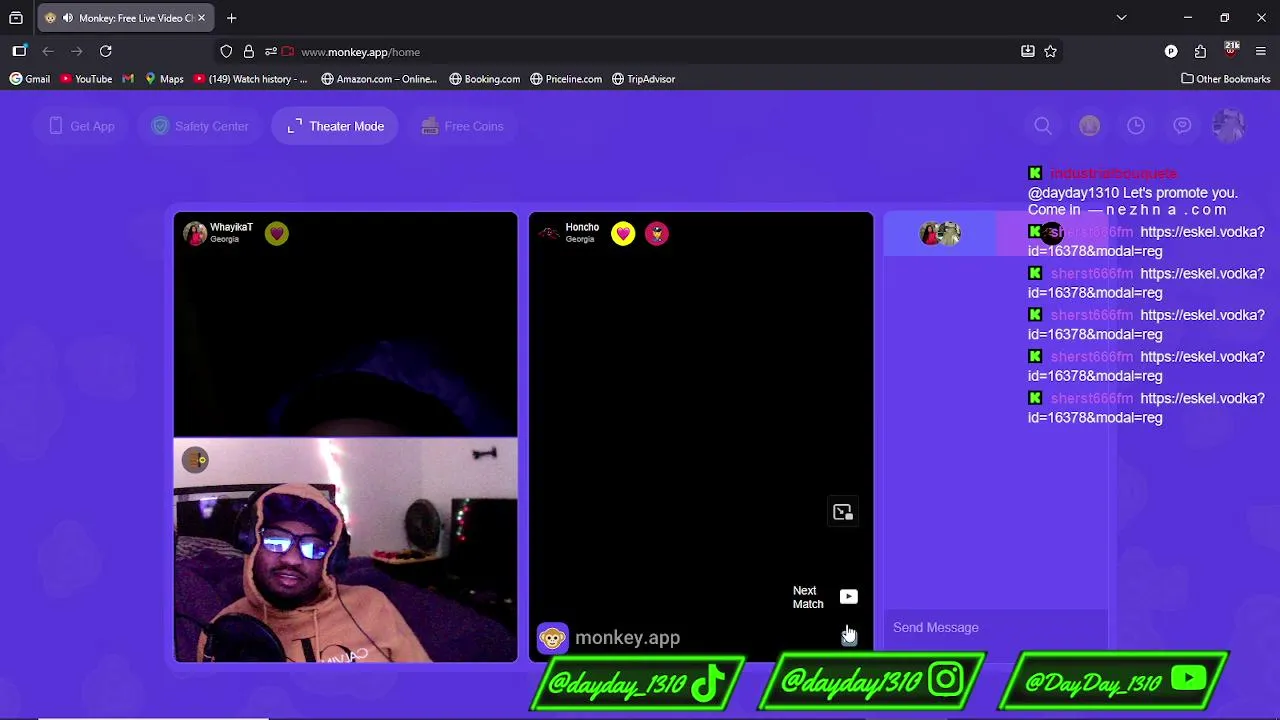Open the Free Coins page
1280x720 pixels.
[x=462, y=126]
